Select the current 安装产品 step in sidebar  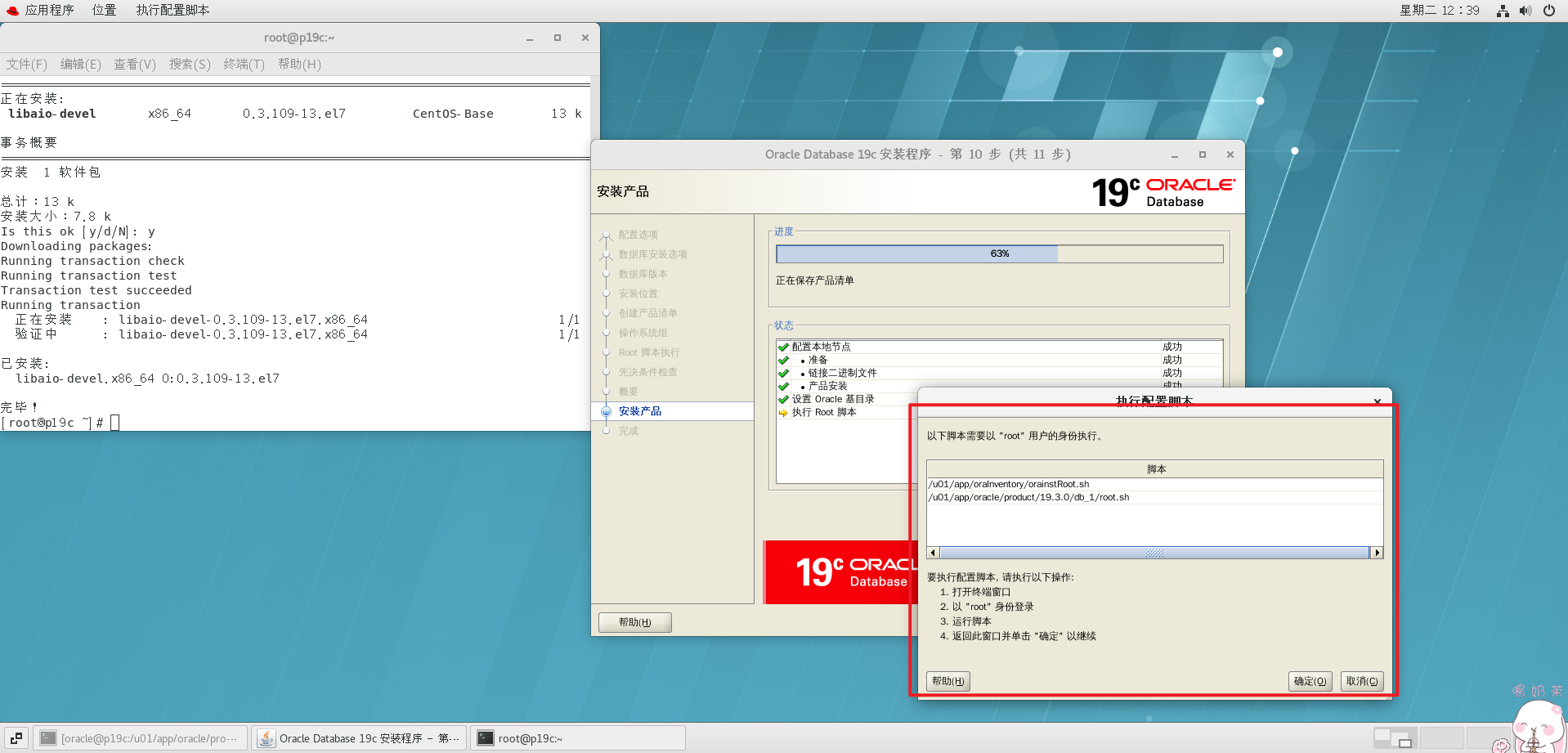point(640,411)
